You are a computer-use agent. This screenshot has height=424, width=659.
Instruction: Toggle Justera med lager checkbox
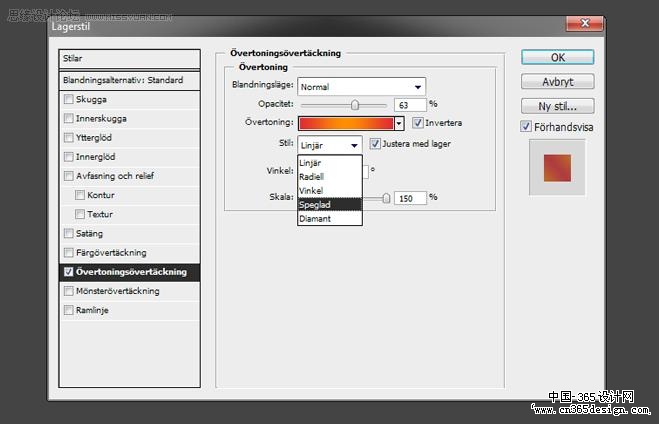[375, 144]
